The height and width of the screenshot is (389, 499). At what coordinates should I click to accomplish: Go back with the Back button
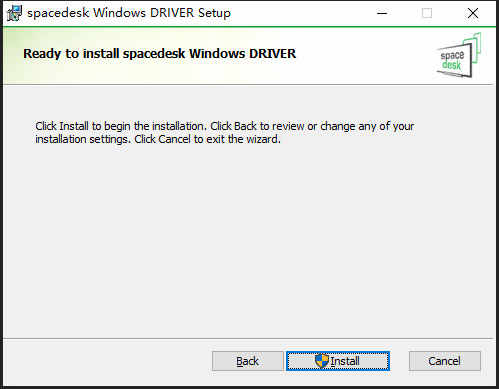coord(248,361)
